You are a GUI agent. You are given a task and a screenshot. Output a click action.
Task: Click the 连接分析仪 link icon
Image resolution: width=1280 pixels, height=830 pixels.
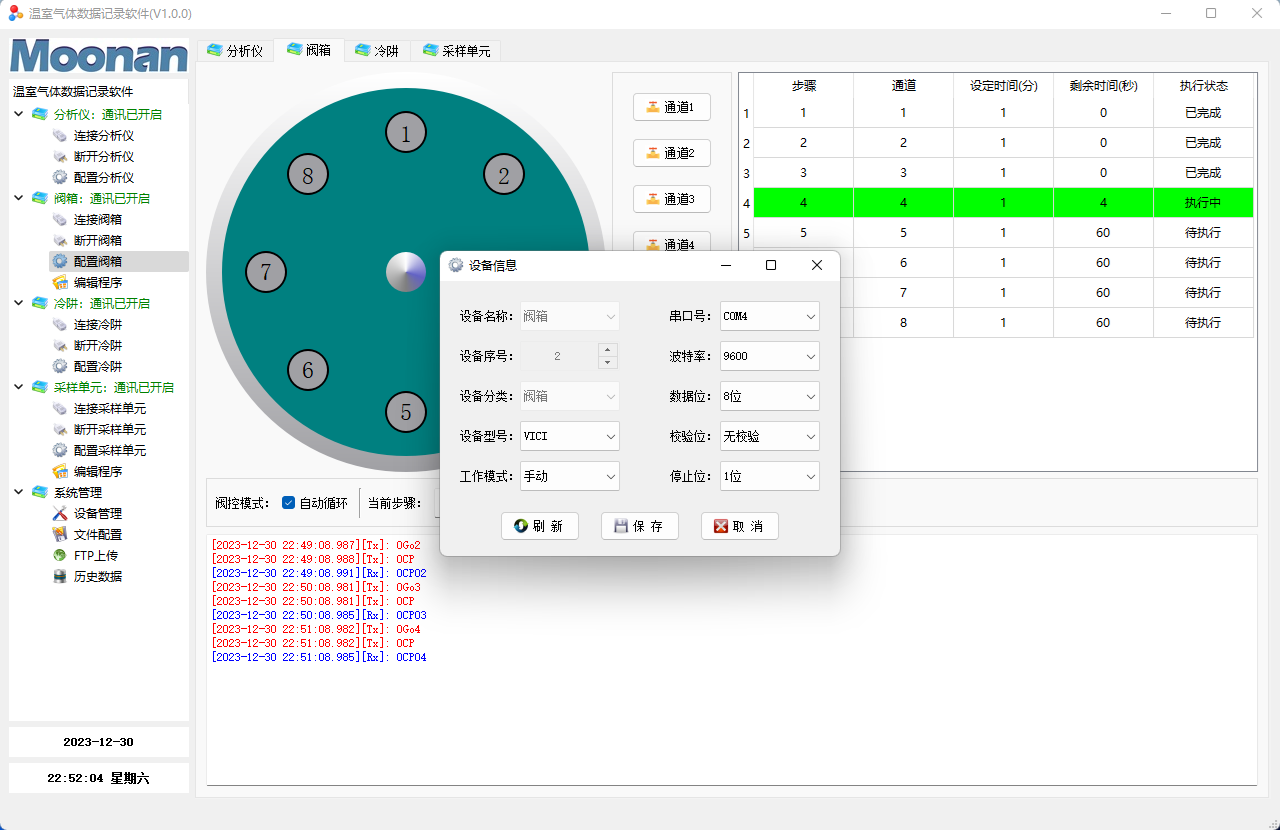[60, 135]
